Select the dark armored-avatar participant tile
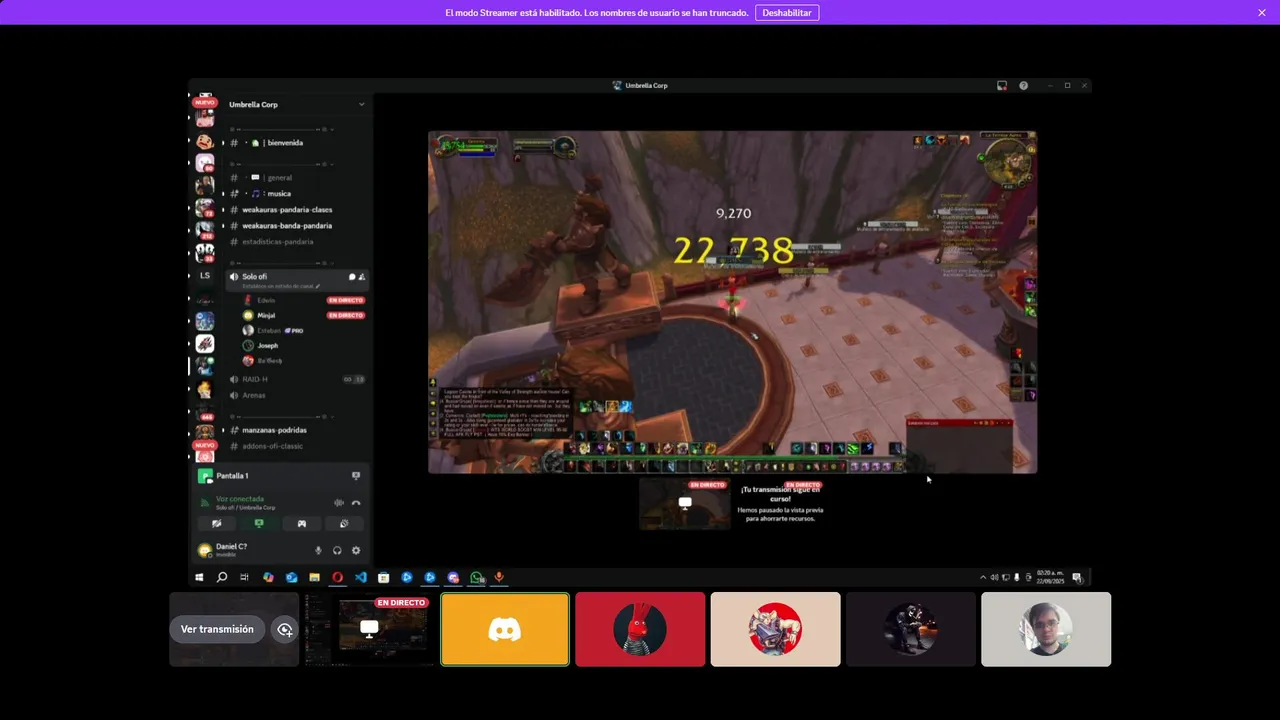 [911, 629]
